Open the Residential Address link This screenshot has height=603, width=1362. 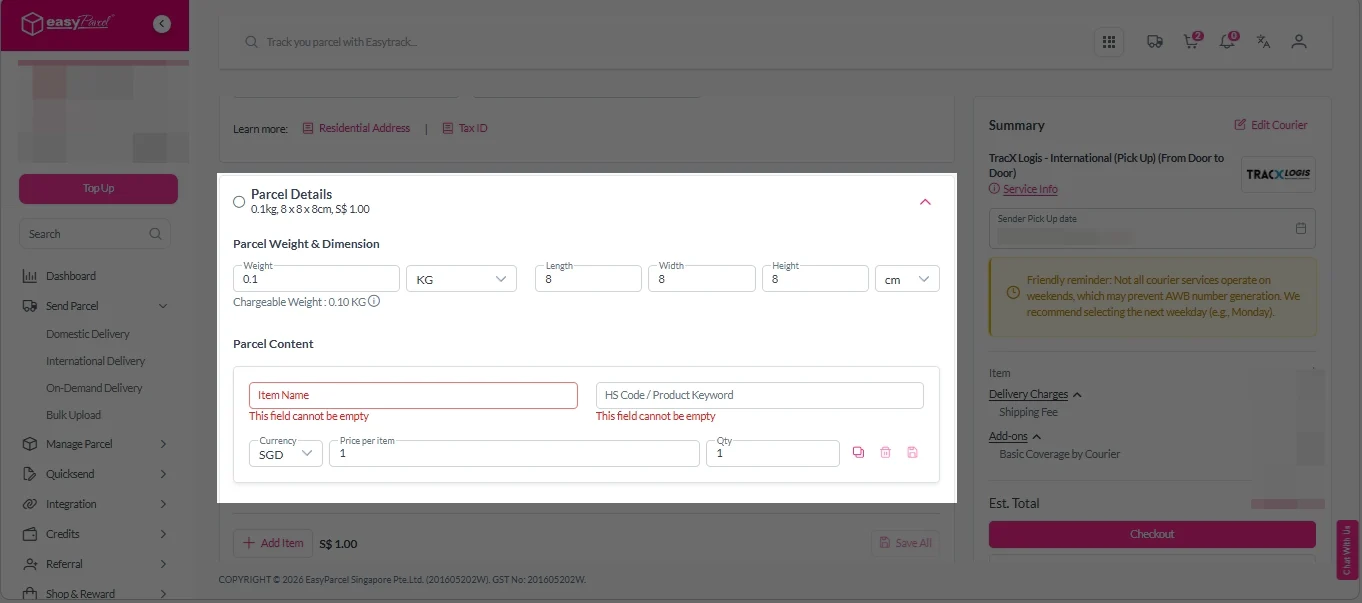click(364, 128)
